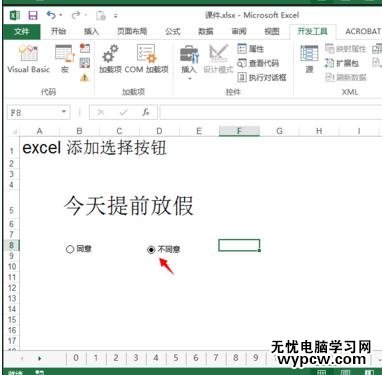Open the XML Source (源) pane
Image resolution: width=382 pixels, height=375 pixels.
pyautogui.click(x=309, y=59)
